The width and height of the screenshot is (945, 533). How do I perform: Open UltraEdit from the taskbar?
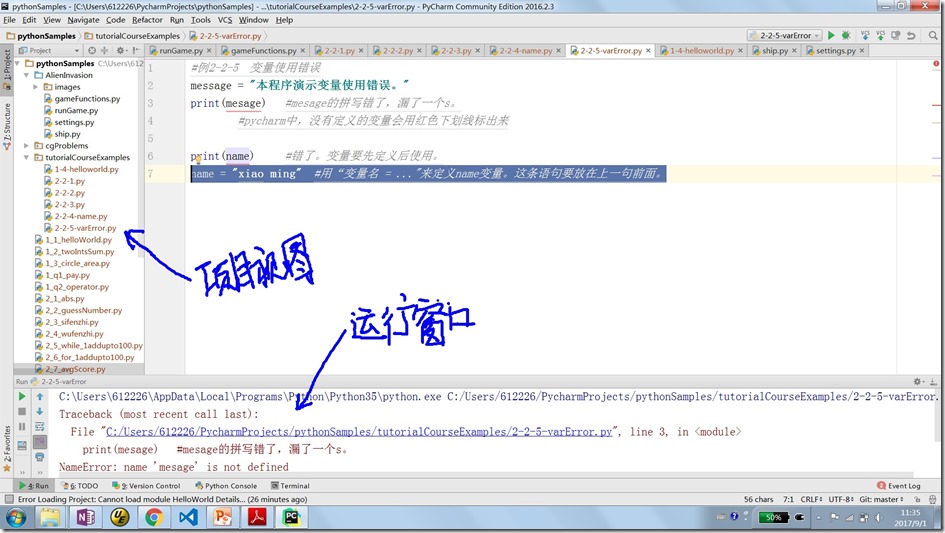pos(119,517)
